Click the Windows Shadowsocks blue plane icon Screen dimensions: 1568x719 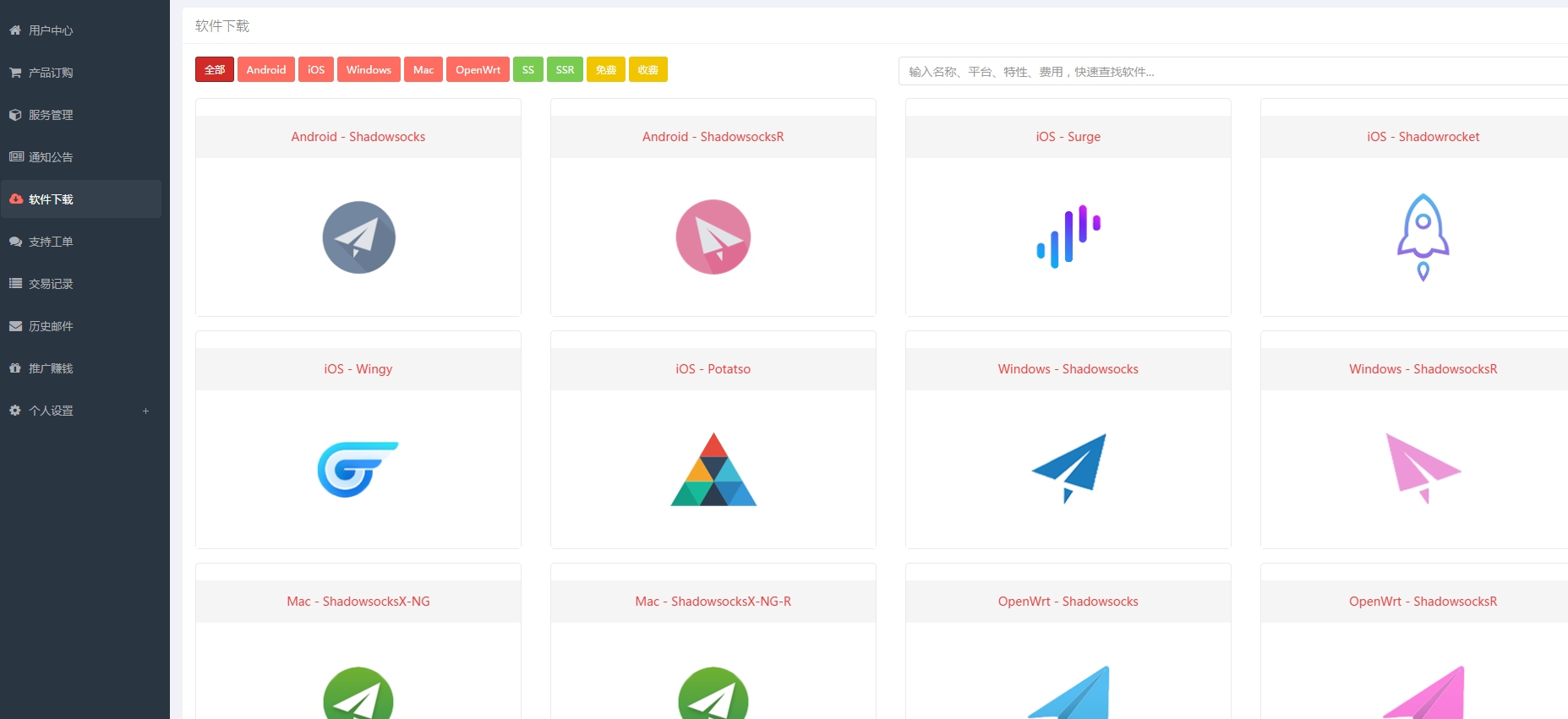pos(1068,469)
